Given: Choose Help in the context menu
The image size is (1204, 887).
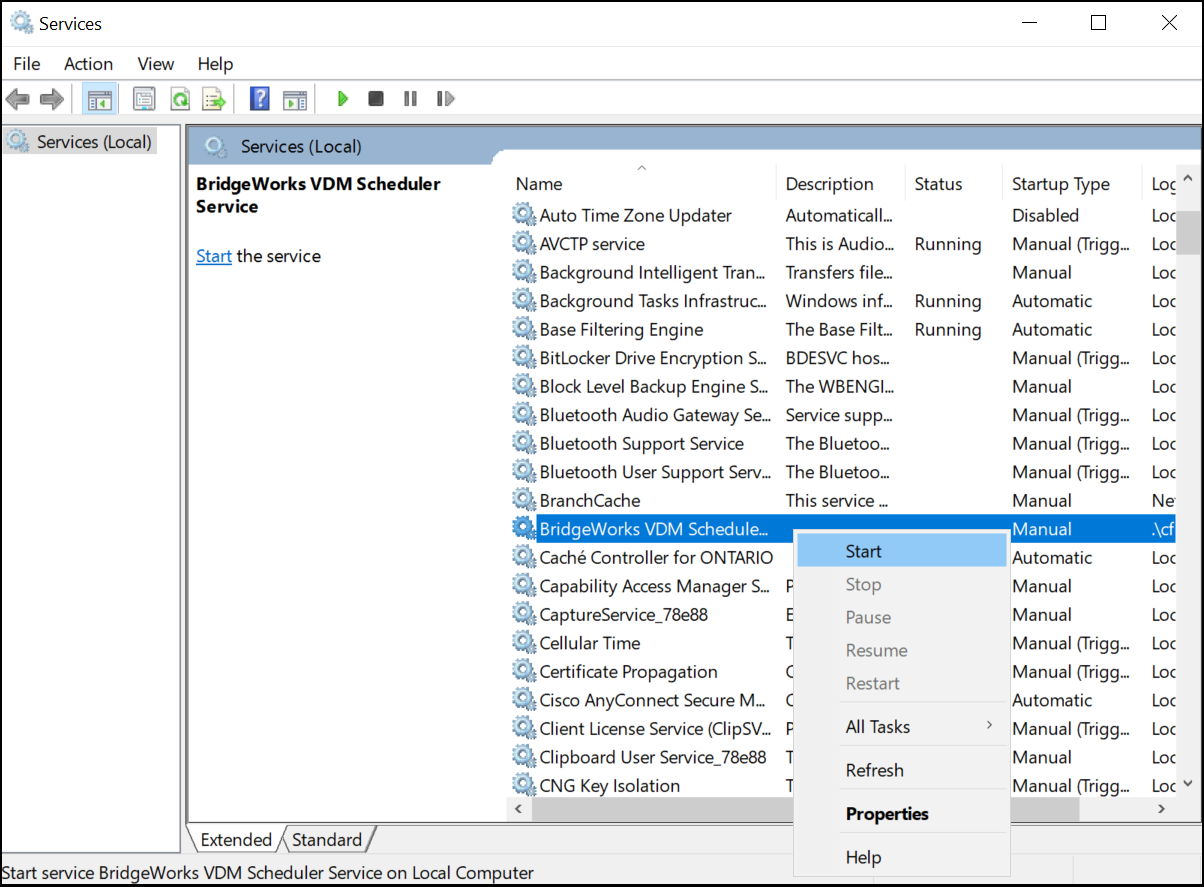Looking at the screenshot, I should (x=902, y=857).
